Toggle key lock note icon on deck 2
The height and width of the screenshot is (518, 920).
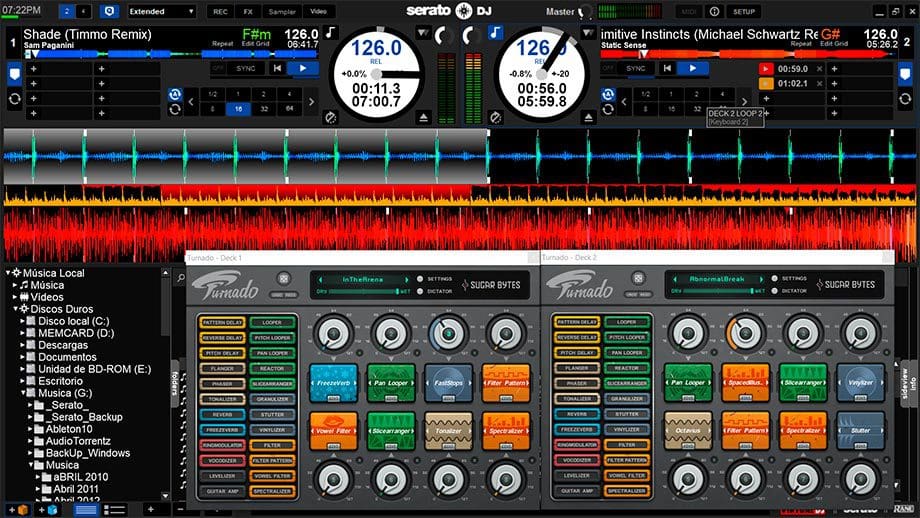pos(496,33)
